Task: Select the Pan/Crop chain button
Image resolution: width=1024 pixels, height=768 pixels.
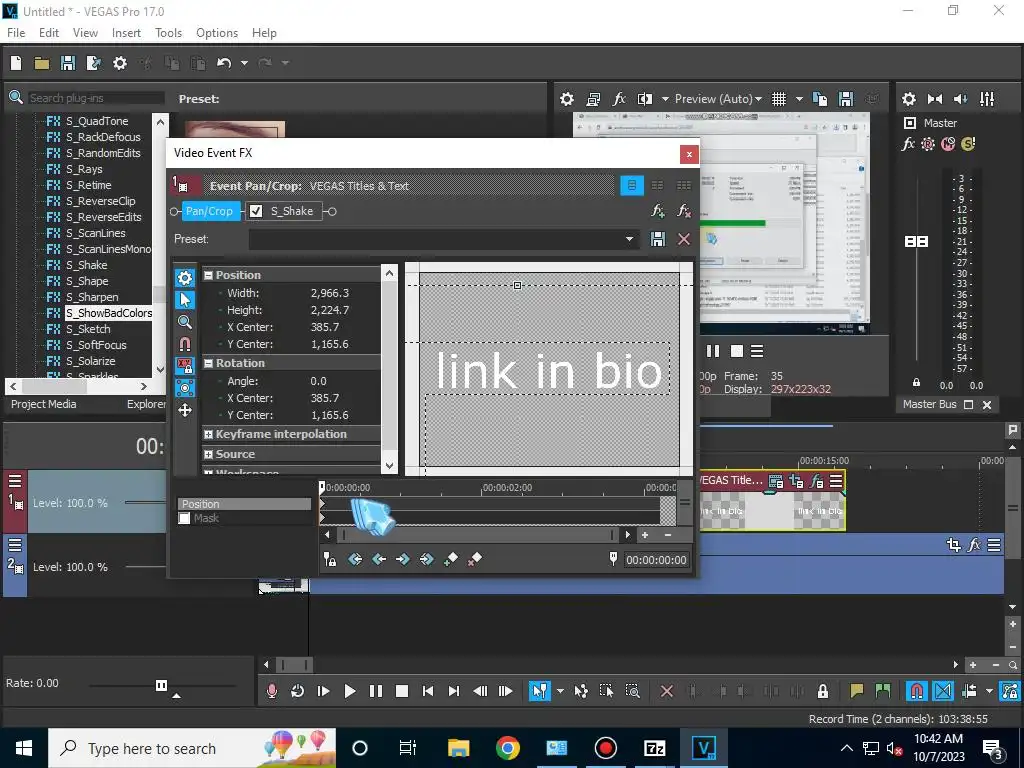Action: coord(209,211)
